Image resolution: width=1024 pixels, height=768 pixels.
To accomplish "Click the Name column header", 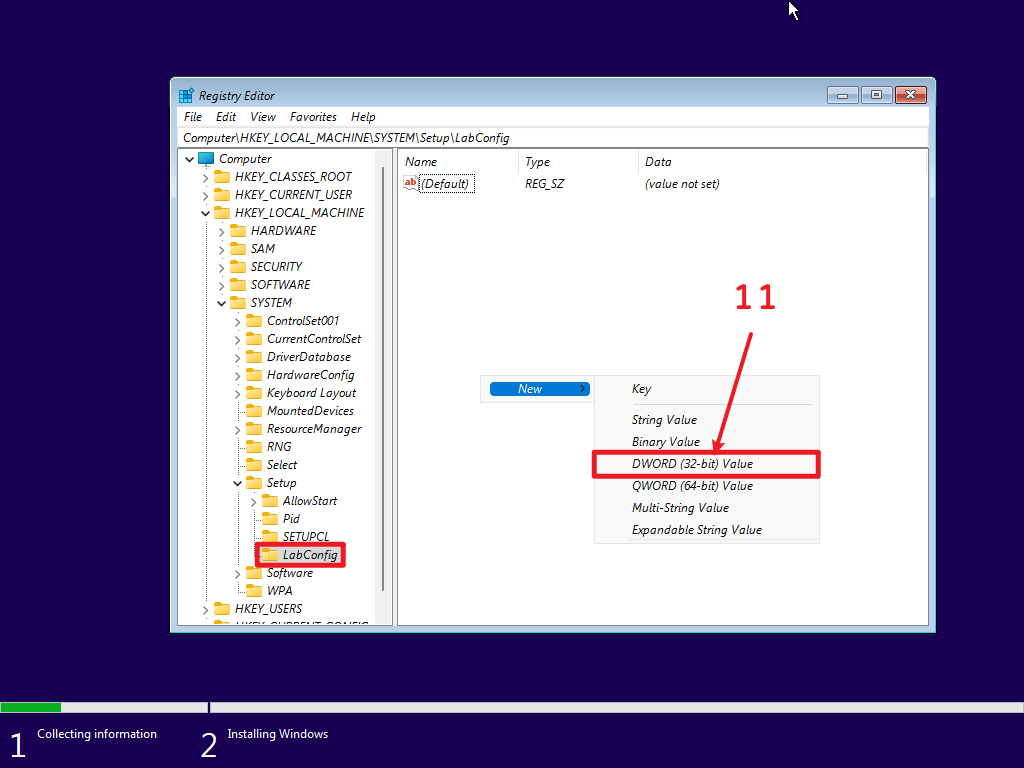I will (421, 162).
